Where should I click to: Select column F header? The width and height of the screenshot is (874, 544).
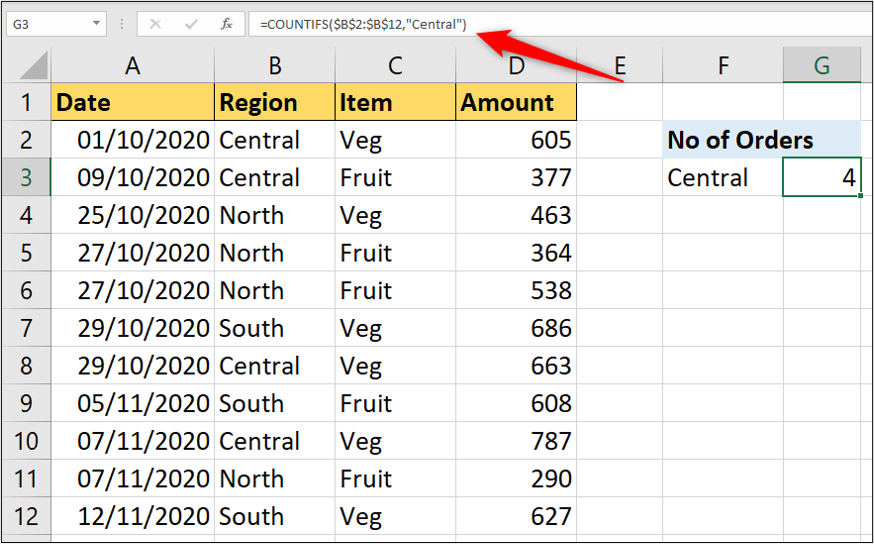tap(723, 66)
